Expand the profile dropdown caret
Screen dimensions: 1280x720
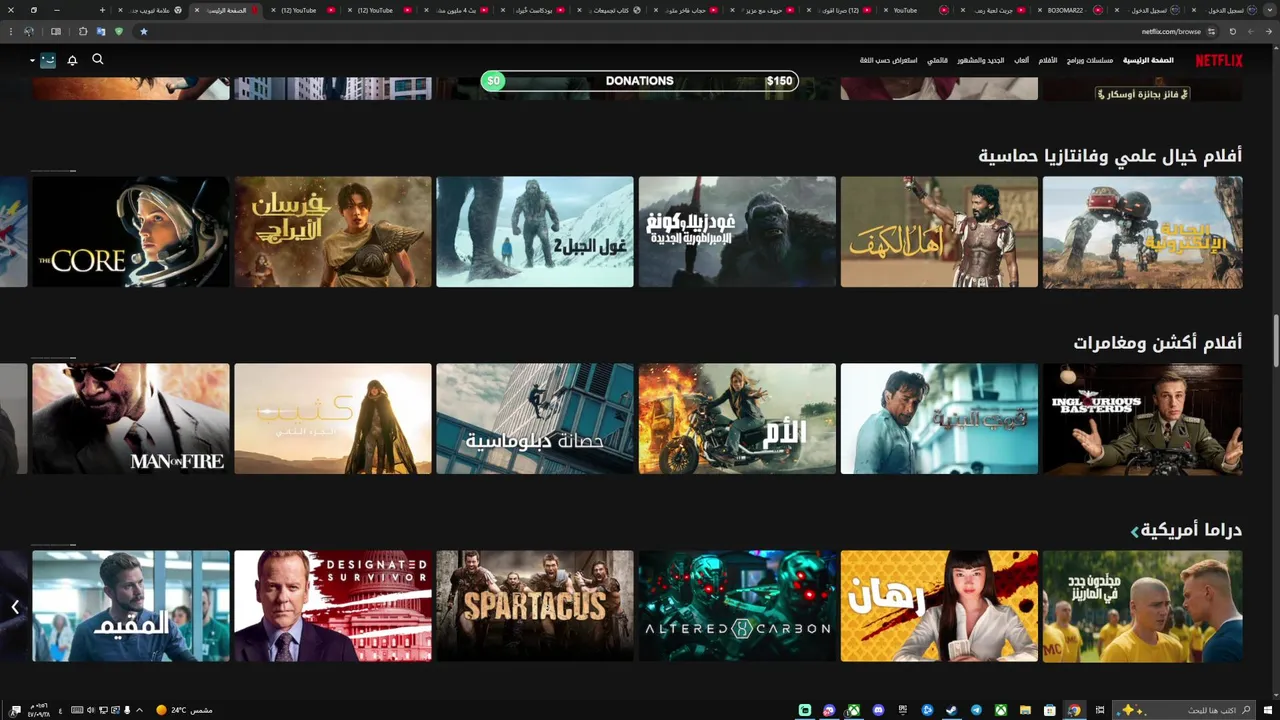click(x=32, y=61)
